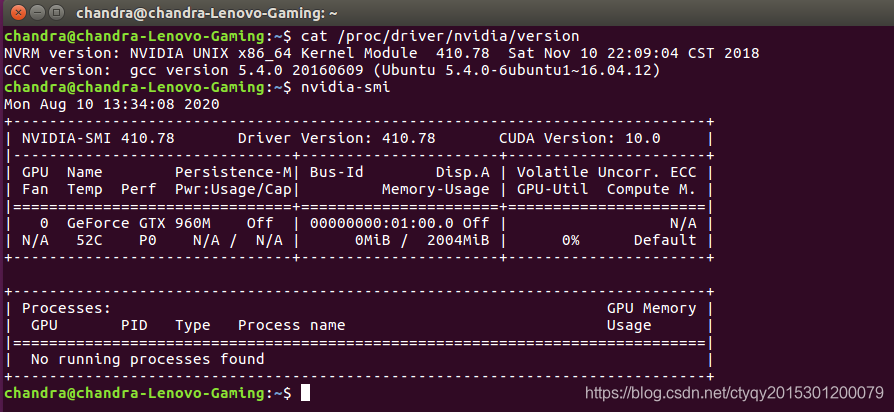Click bus id '00000000:01:00.0'

coord(381,223)
